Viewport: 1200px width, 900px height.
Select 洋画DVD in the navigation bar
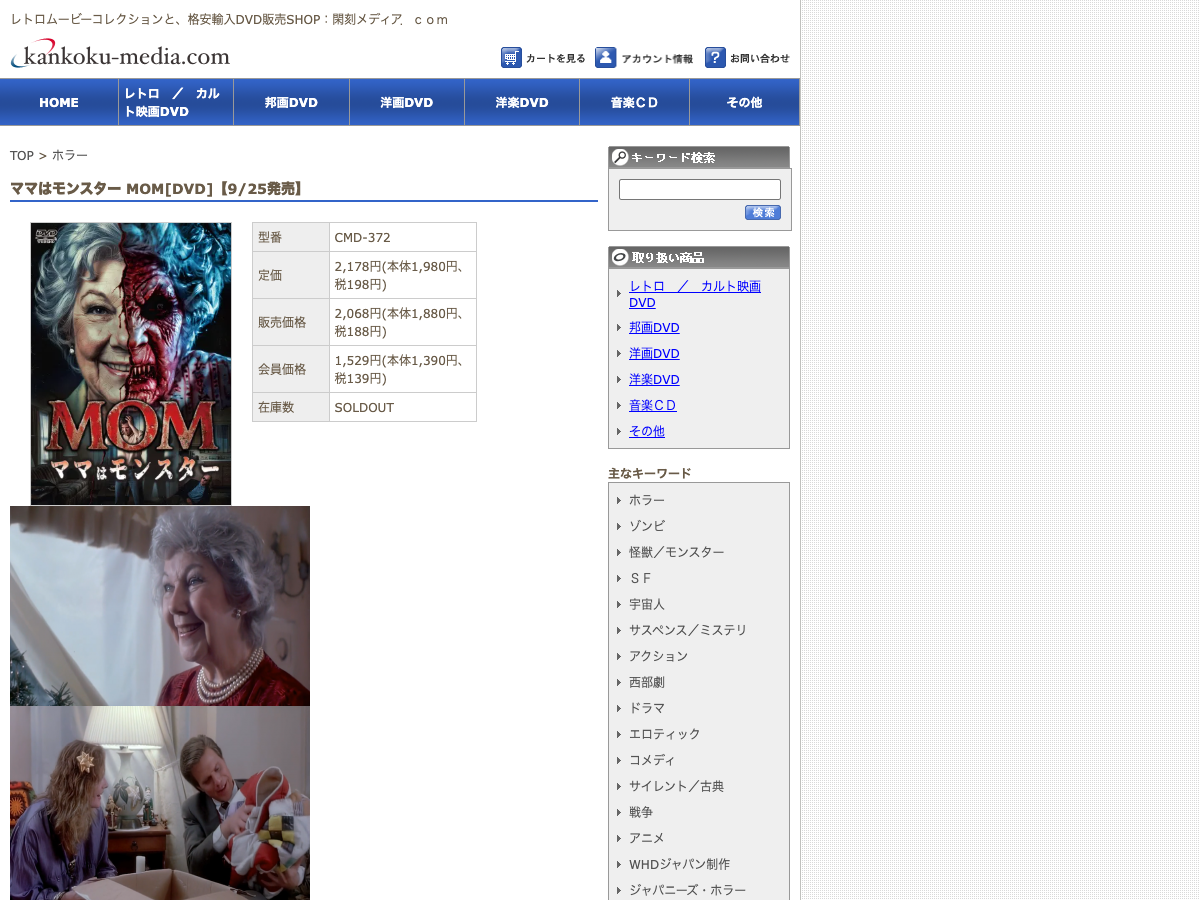tap(407, 102)
